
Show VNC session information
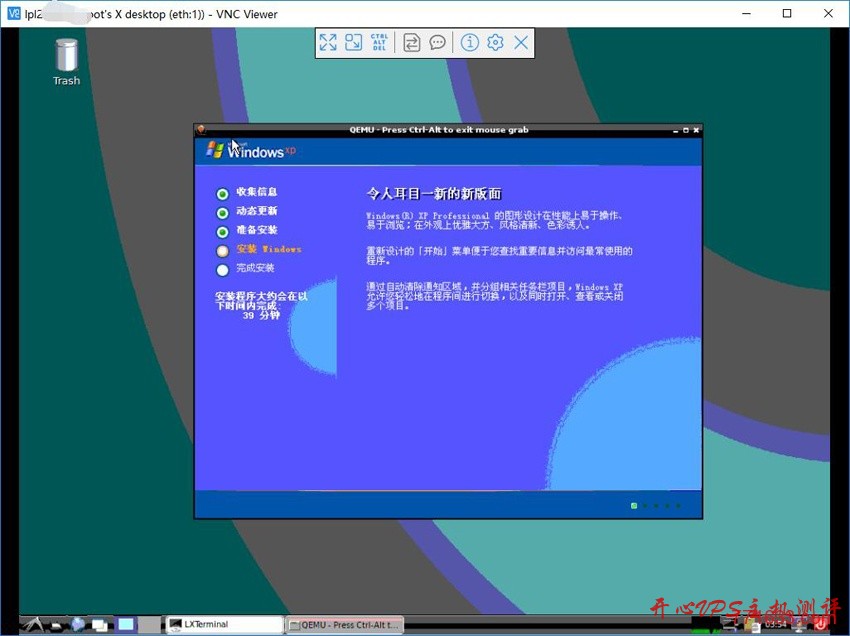pos(469,42)
